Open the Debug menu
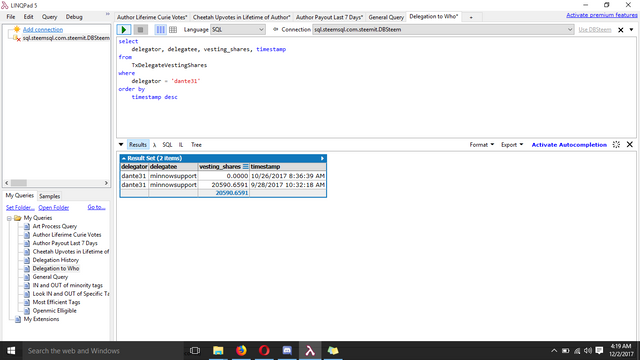 pyautogui.click(x=74, y=17)
